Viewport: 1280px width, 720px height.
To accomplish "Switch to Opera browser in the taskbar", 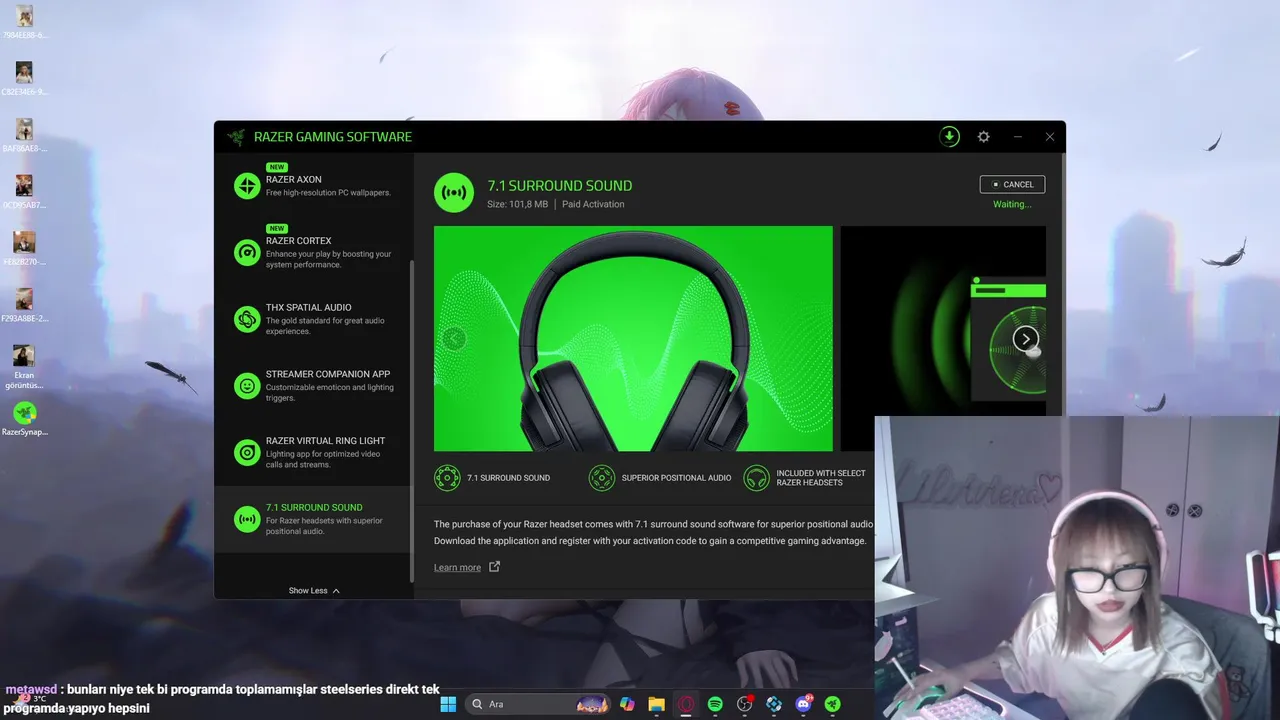I will click(686, 704).
